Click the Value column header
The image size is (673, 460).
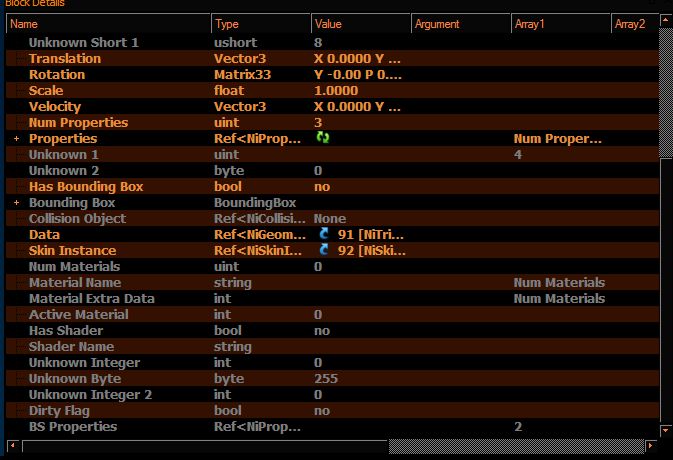pos(361,24)
